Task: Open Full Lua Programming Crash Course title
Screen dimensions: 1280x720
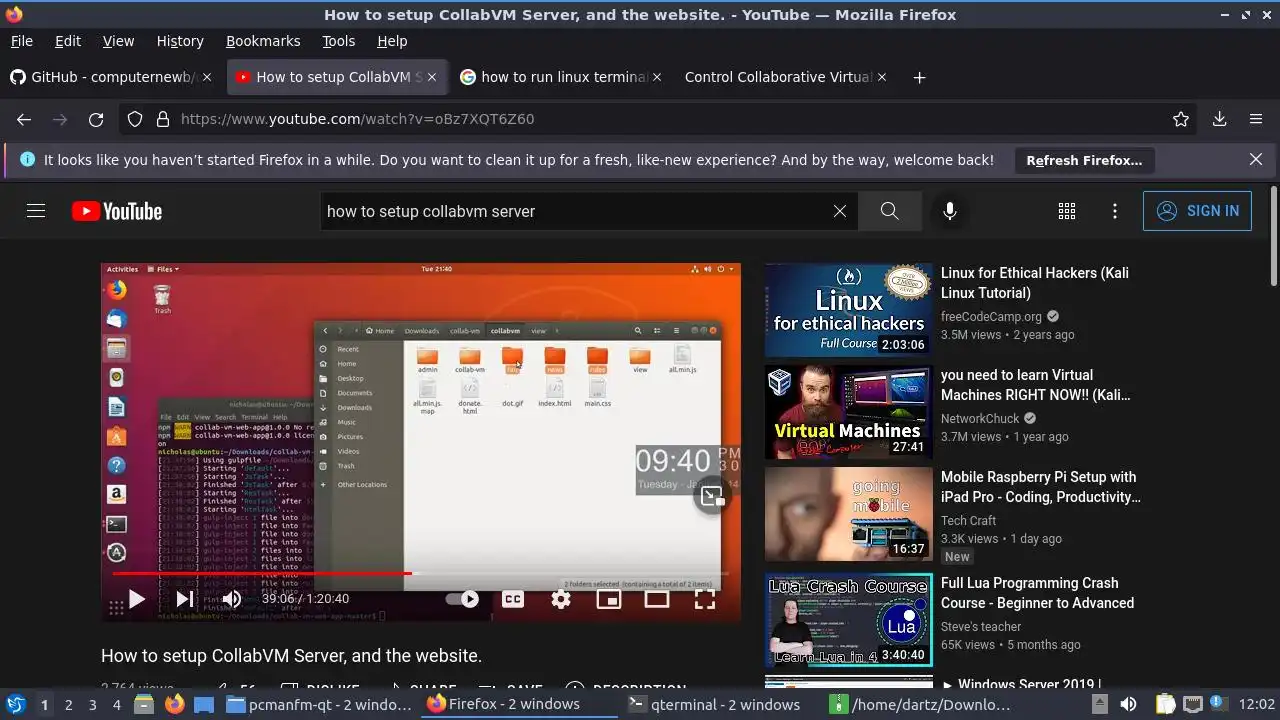Action: pos(1037,593)
